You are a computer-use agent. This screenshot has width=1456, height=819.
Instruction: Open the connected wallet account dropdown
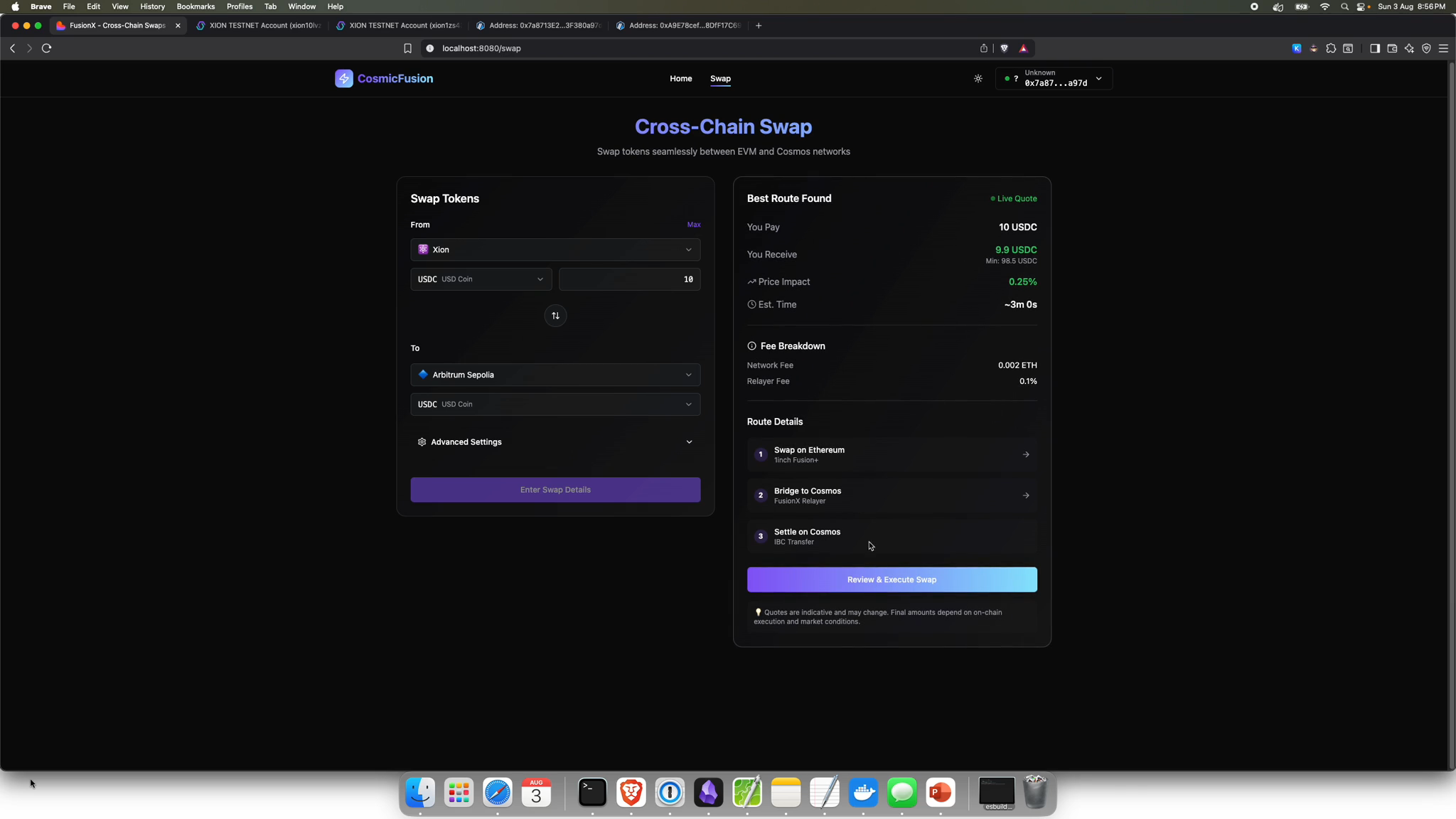[x=1055, y=78]
